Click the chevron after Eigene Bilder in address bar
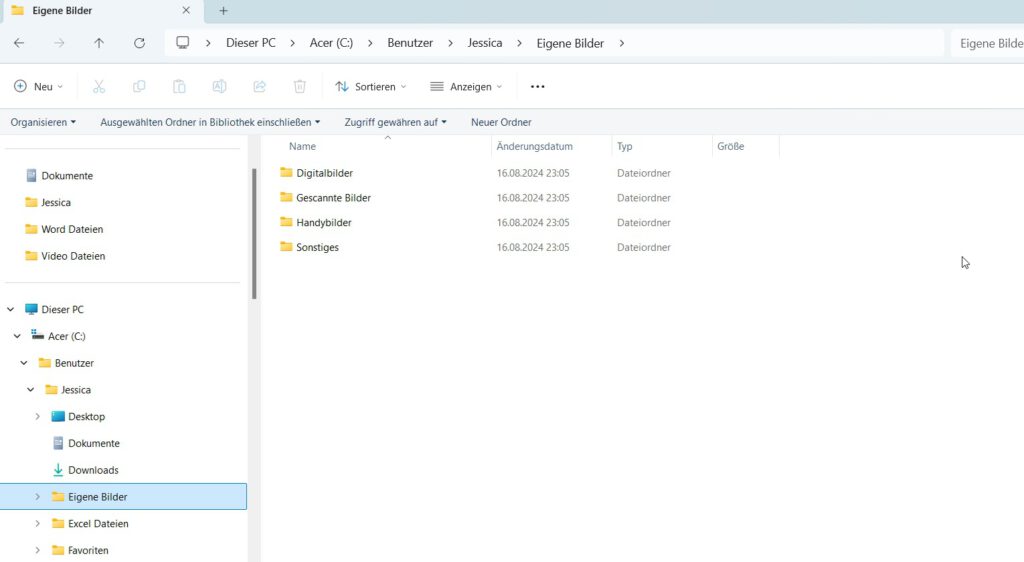Image resolution: width=1024 pixels, height=562 pixels. tap(622, 43)
